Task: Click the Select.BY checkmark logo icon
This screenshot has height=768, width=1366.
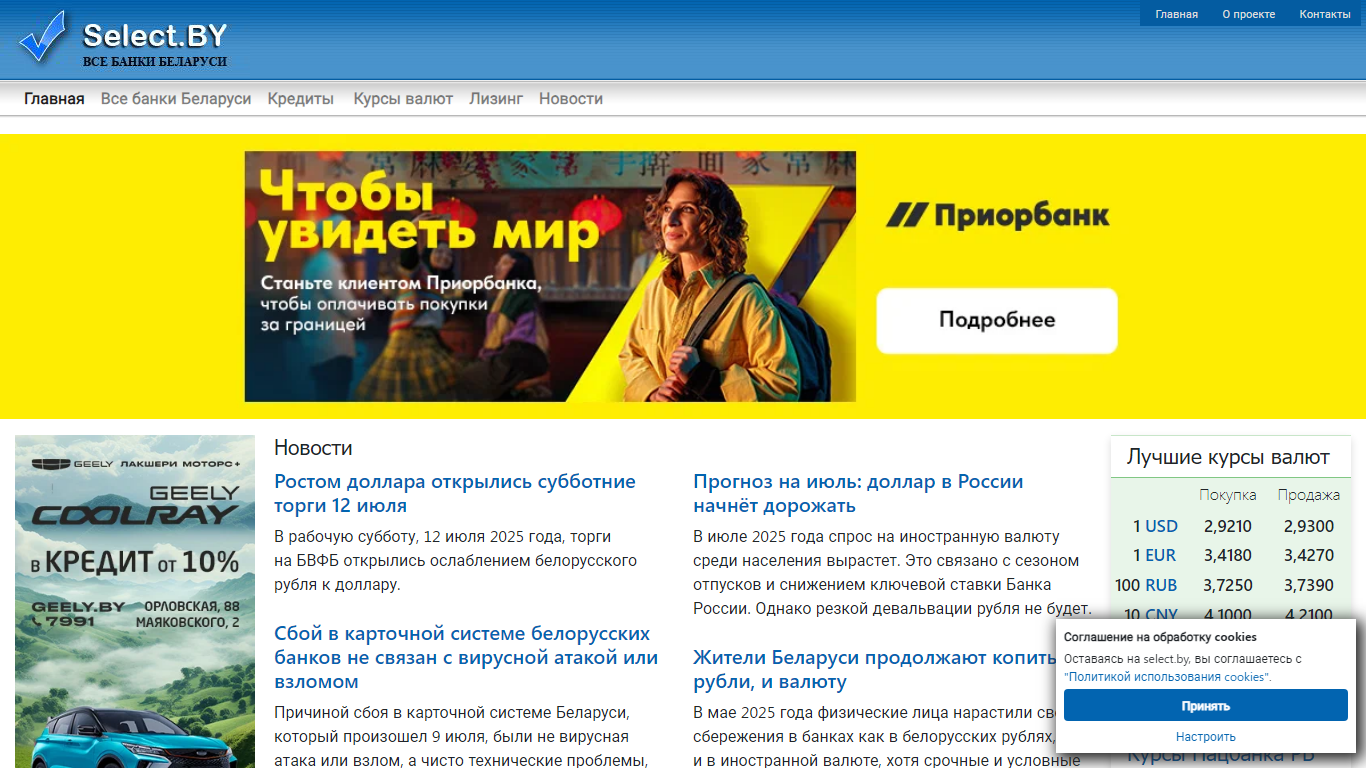Action: pos(43,37)
